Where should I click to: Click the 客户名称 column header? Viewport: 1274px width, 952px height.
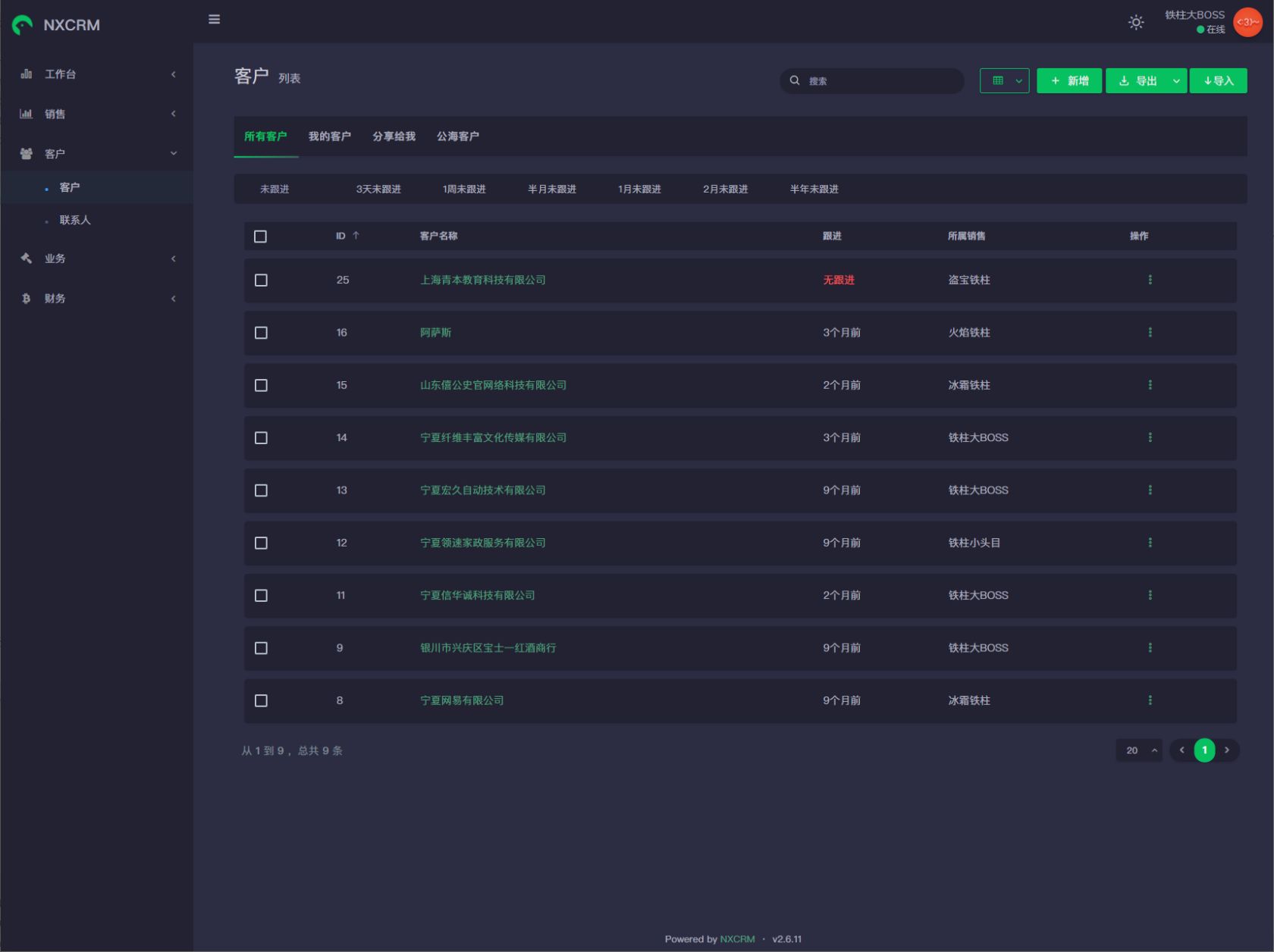pyautogui.click(x=439, y=236)
